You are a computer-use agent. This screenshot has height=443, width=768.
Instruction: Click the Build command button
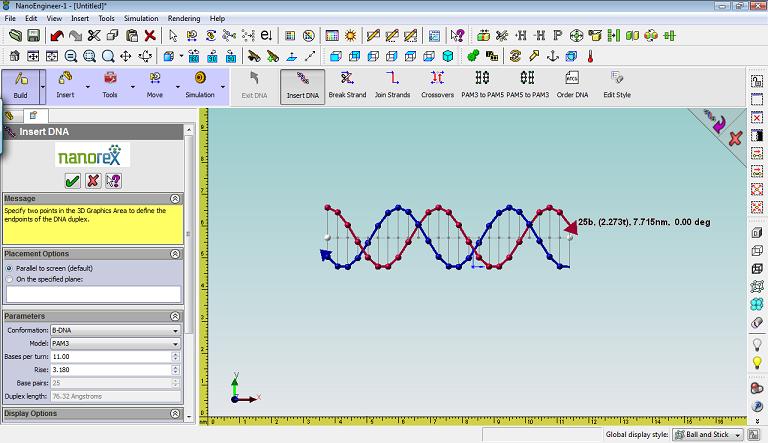pyautogui.click(x=21, y=84)
